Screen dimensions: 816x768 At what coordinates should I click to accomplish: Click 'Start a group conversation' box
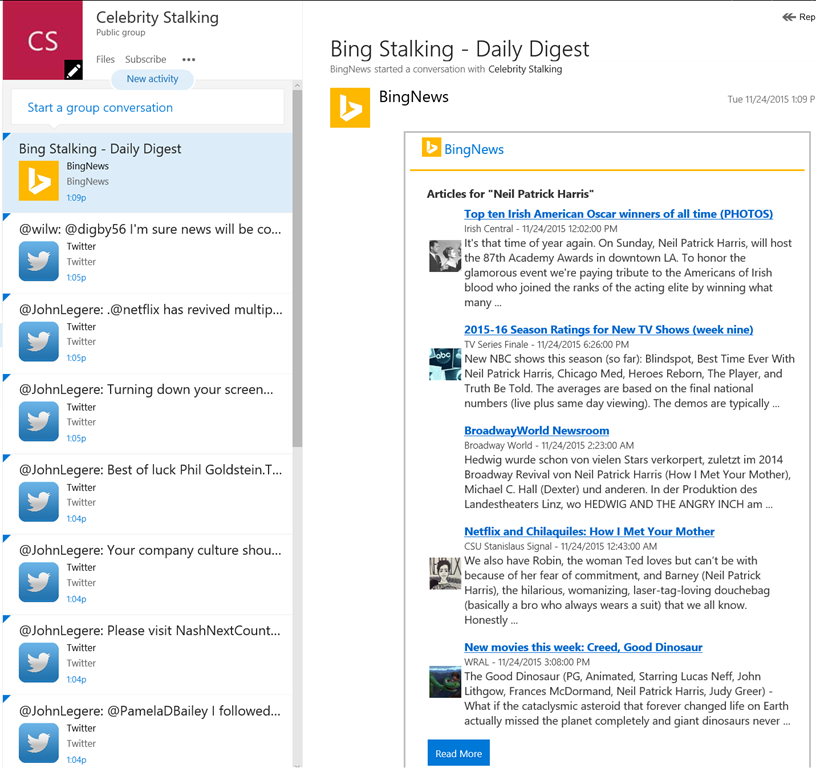point(148,107)
